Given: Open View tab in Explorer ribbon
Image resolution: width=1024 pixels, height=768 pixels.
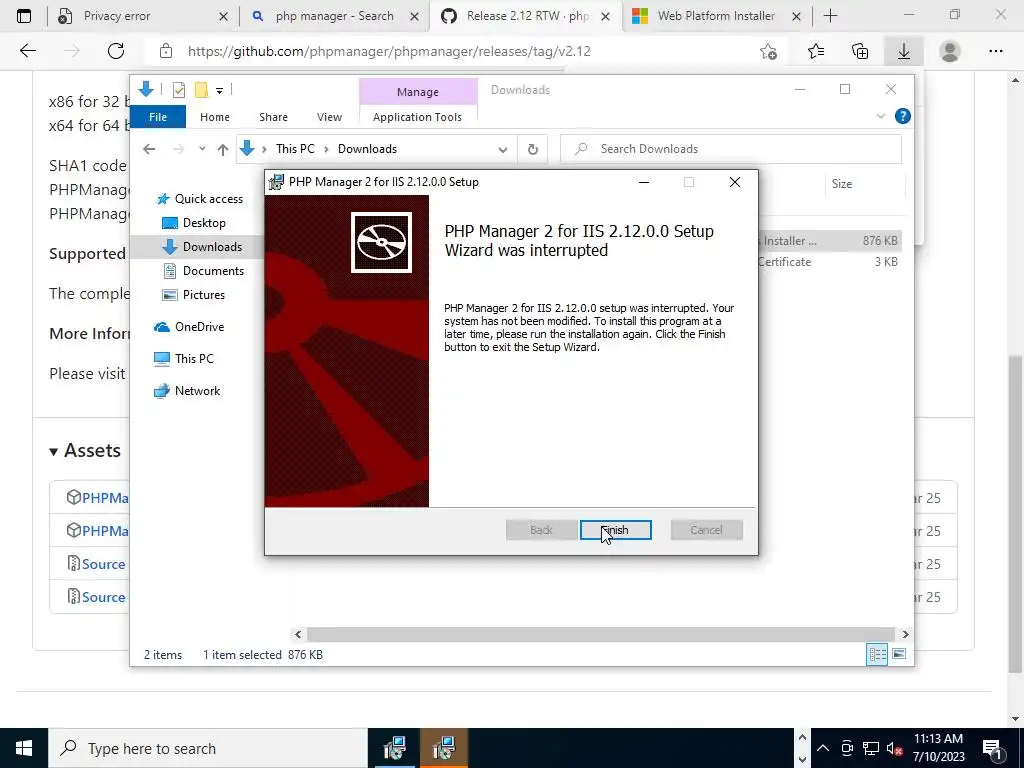Looking at the screenshot, I should (329, 117).
